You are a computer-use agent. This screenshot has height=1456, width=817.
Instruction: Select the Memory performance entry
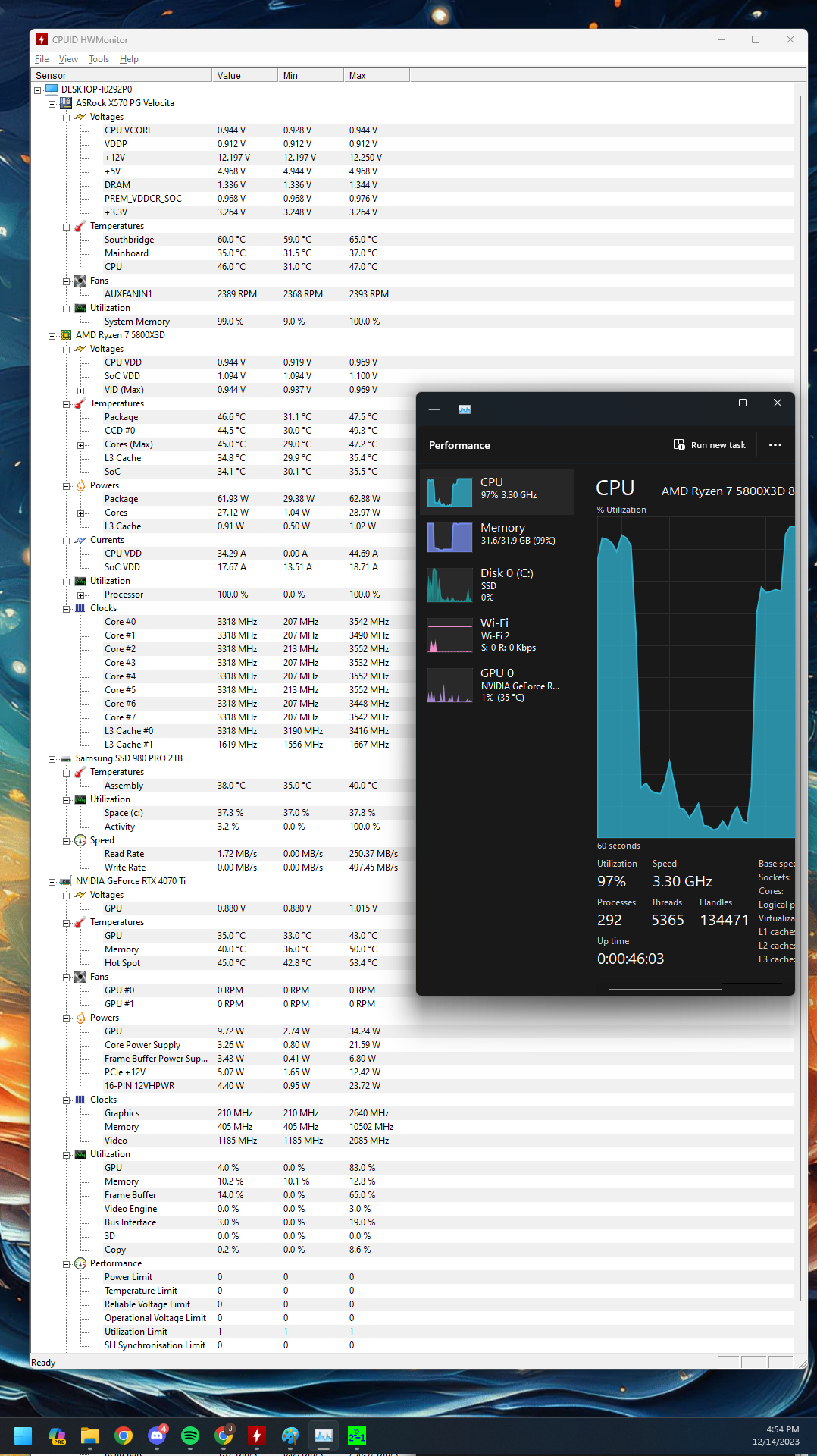tap(497, 537)
